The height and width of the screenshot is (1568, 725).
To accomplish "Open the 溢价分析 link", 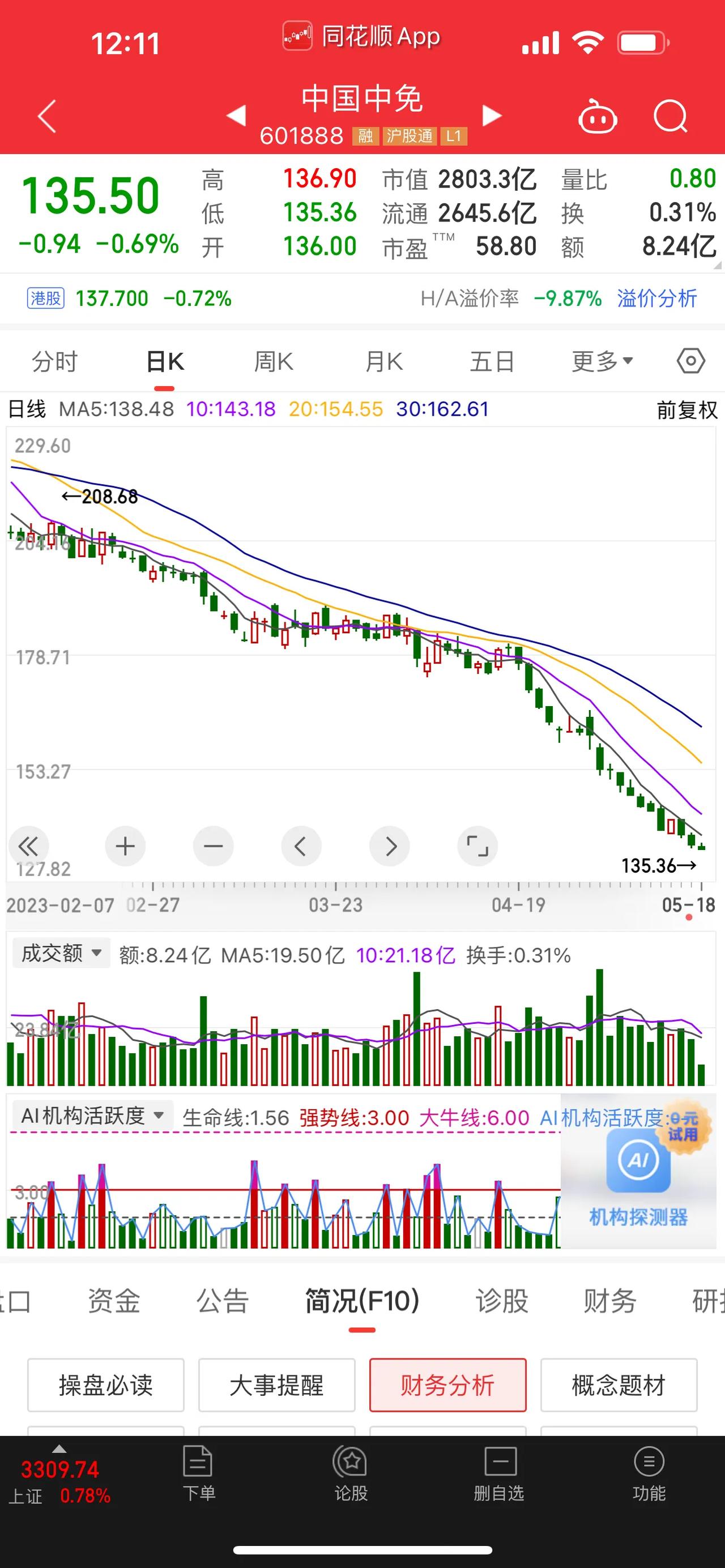I will click(657, 298).
